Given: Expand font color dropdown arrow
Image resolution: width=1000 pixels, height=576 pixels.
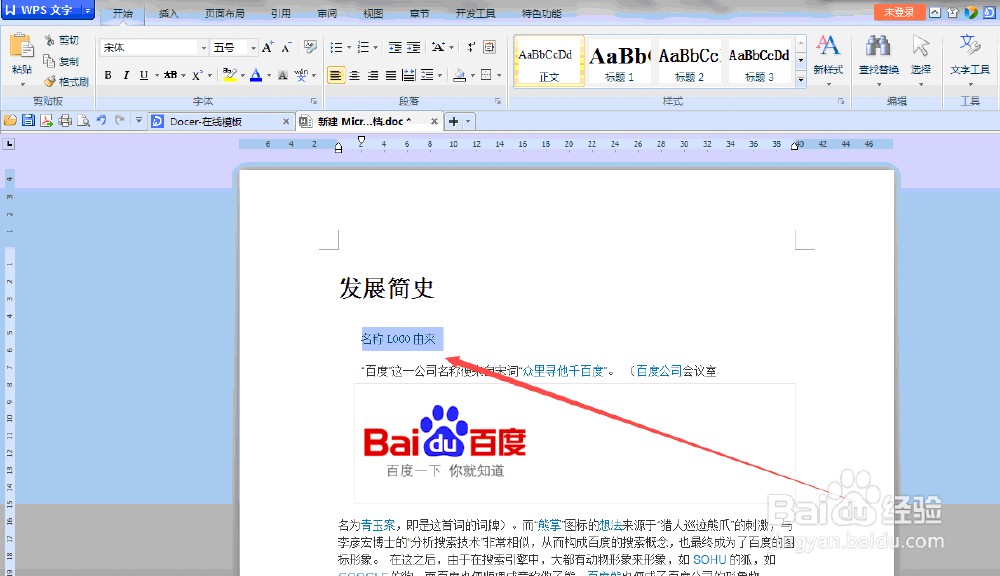Looking at the screenshot, I should 268,75.
